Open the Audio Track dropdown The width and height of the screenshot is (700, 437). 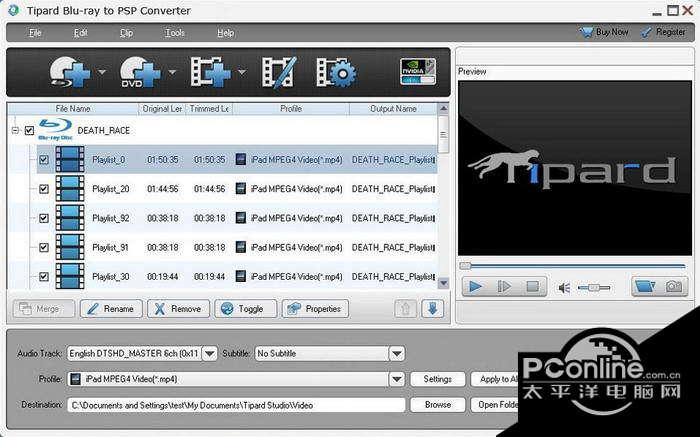(209, 354)
